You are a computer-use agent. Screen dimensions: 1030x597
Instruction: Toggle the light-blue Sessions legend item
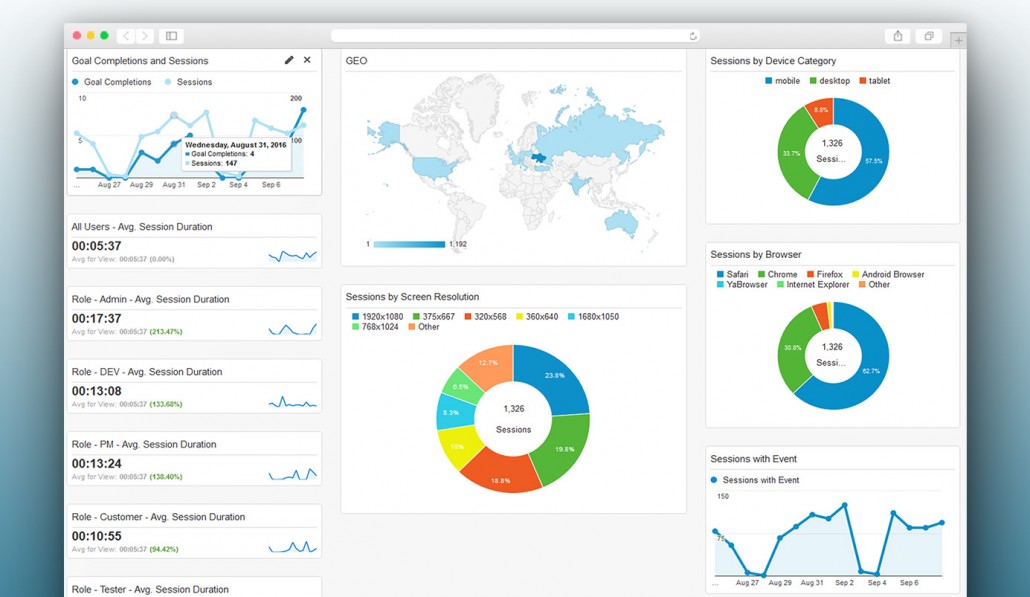(x=189, y=82)
